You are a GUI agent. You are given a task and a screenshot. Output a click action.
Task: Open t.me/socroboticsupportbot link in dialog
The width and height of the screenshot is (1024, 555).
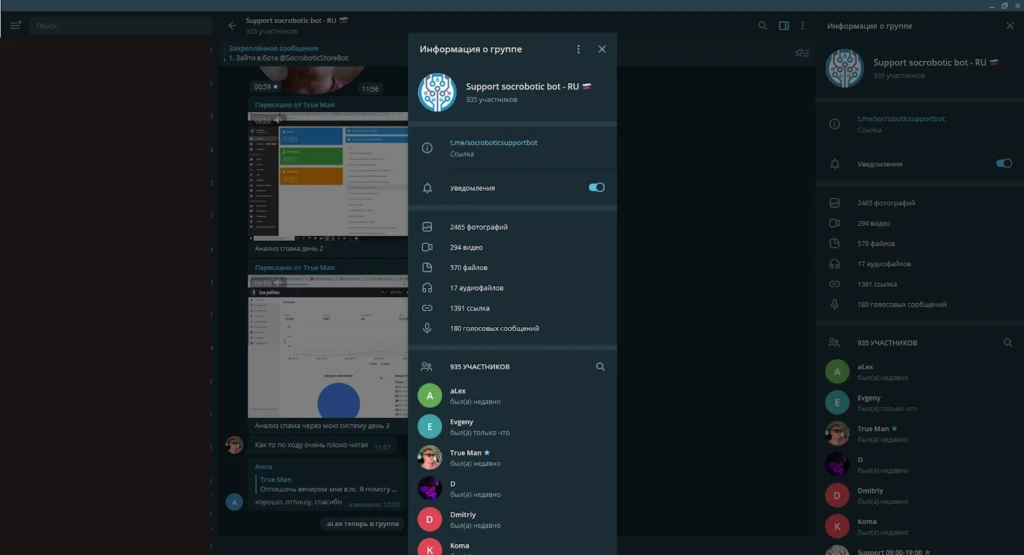493,142
